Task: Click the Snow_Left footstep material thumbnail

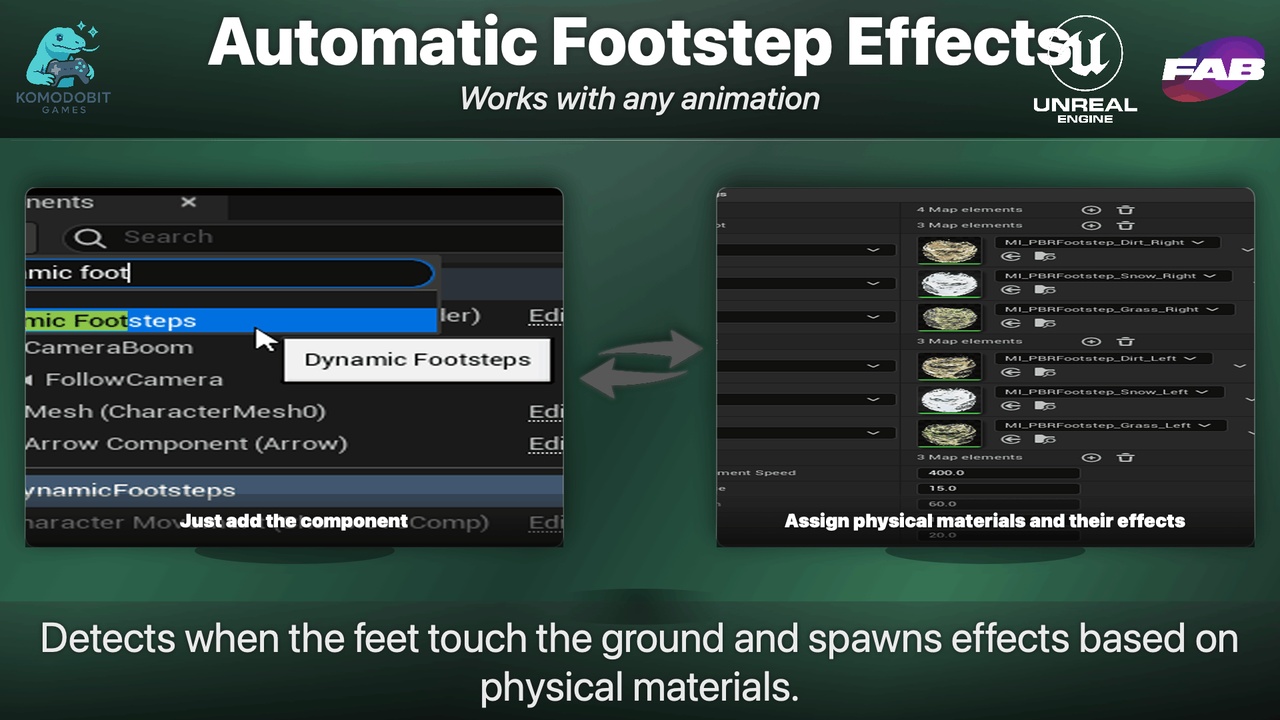Action: [x=950, y=400]
